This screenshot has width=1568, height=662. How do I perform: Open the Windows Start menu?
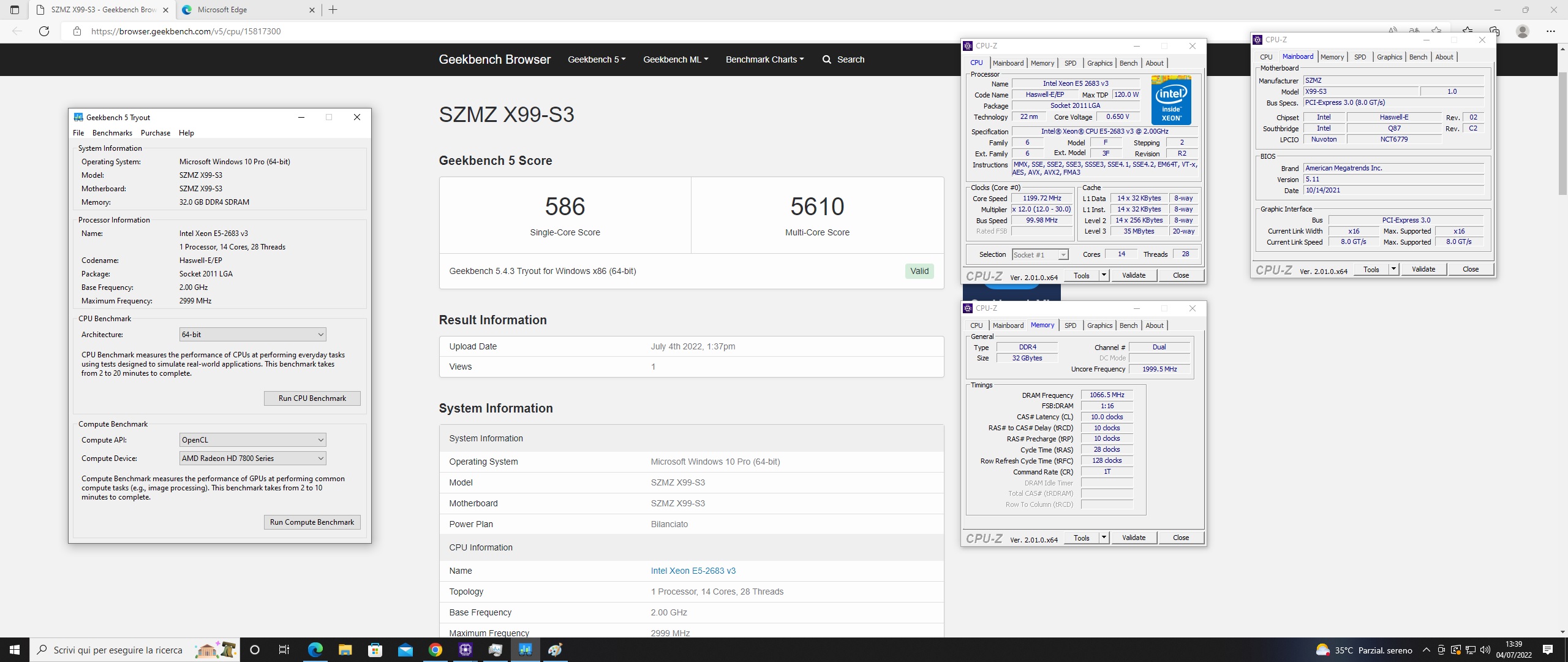[x=15, y=650]
